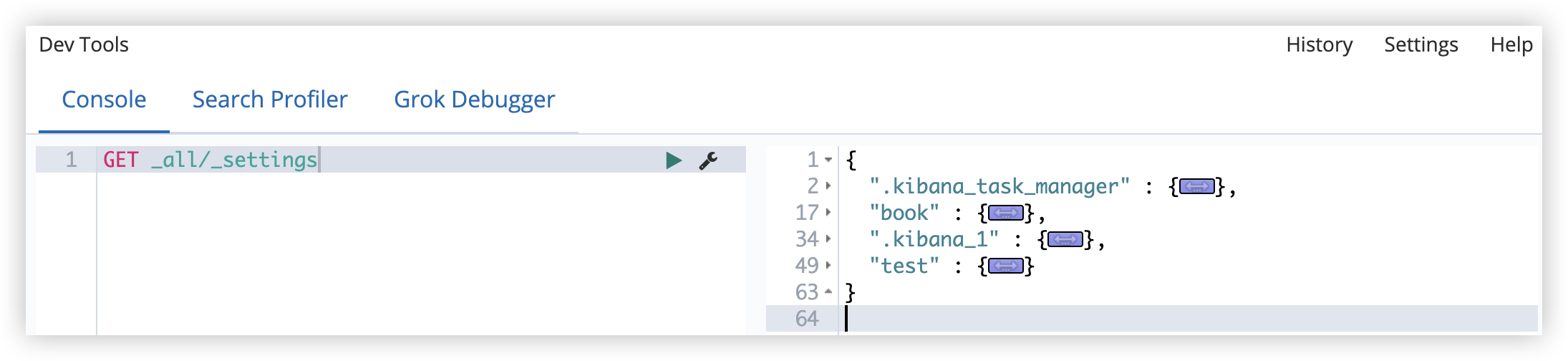The width and height of the screenshot is (1568, 361).
Task: Open the Help link
Action: [x=1511, y=45]
